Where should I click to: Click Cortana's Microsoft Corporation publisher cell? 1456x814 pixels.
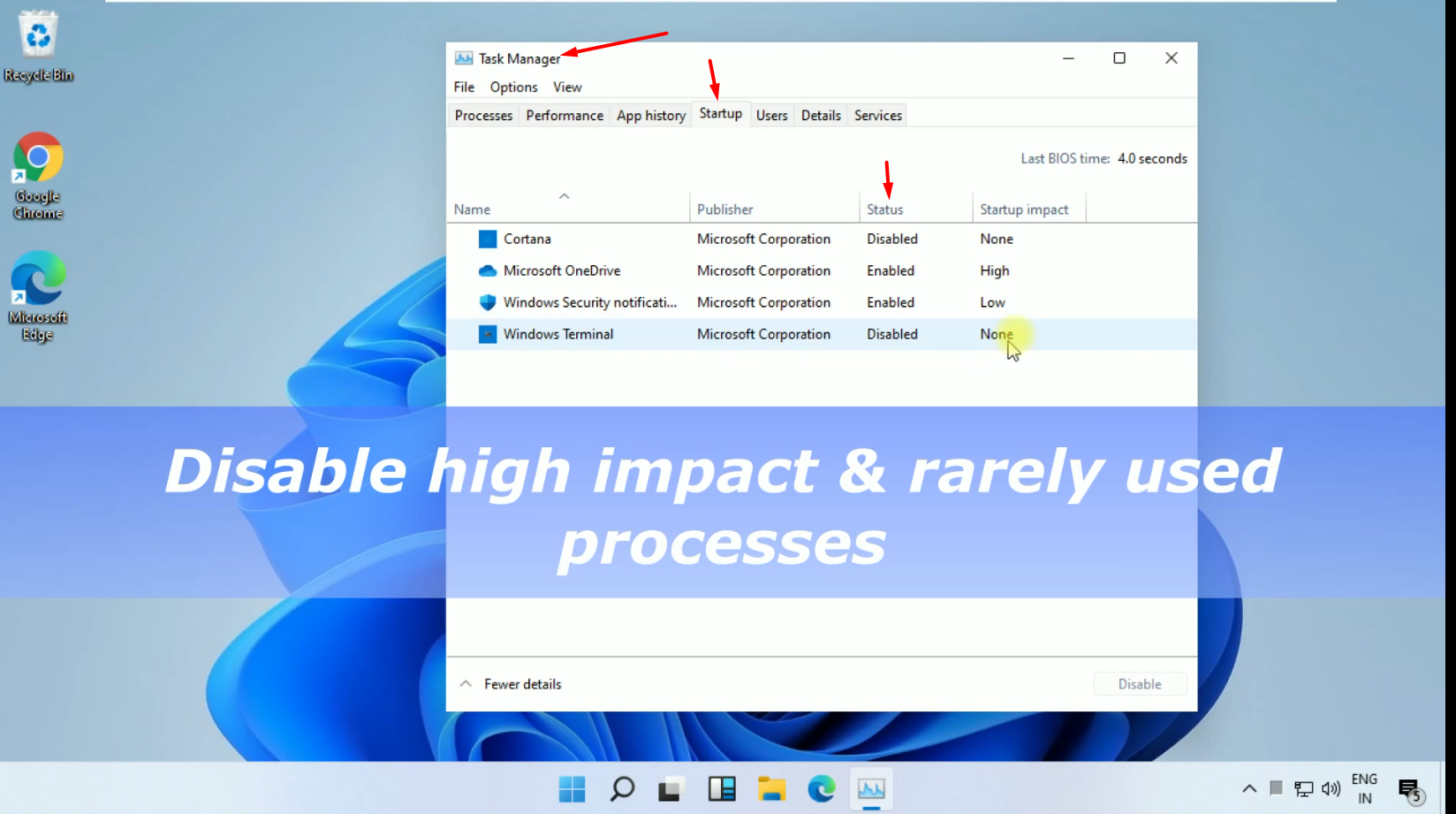pyautogui.click(x=763, y=239)
